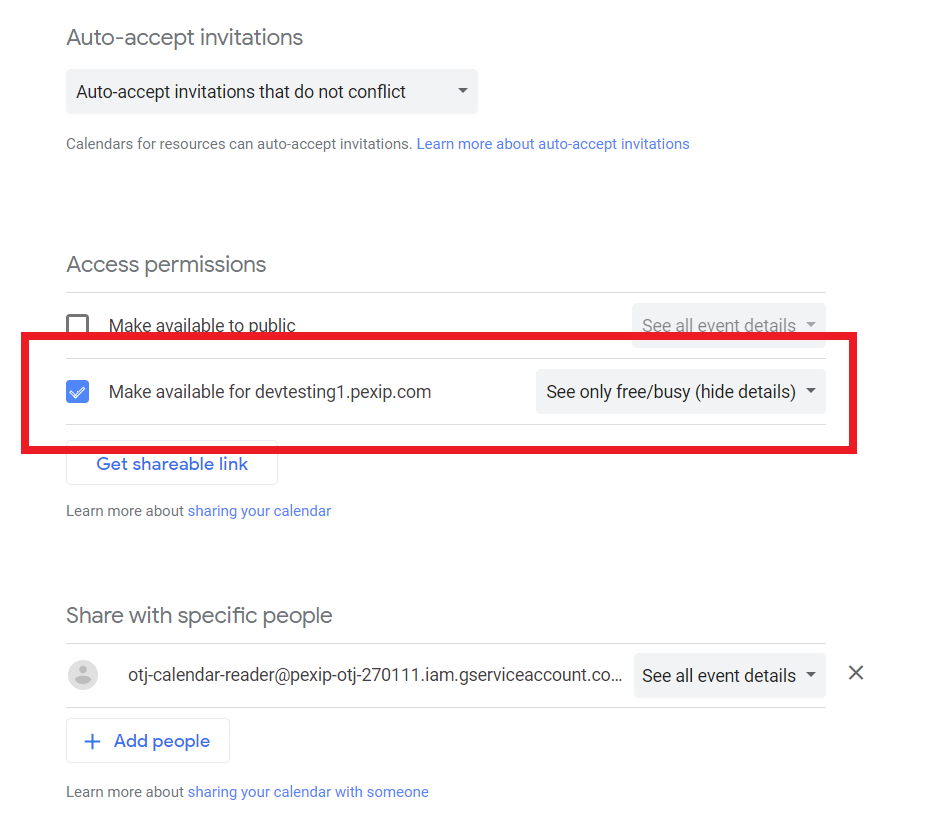Screen dimensions: 936x835
Task: Click Get shareable link button
Action: [172, 464]
